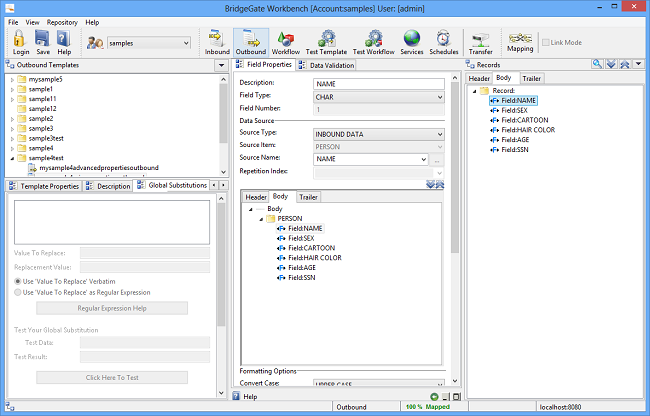This screenshot has width=650, height=416.
Task: Minimize the Help panel
Action: (x=446, y=397)
